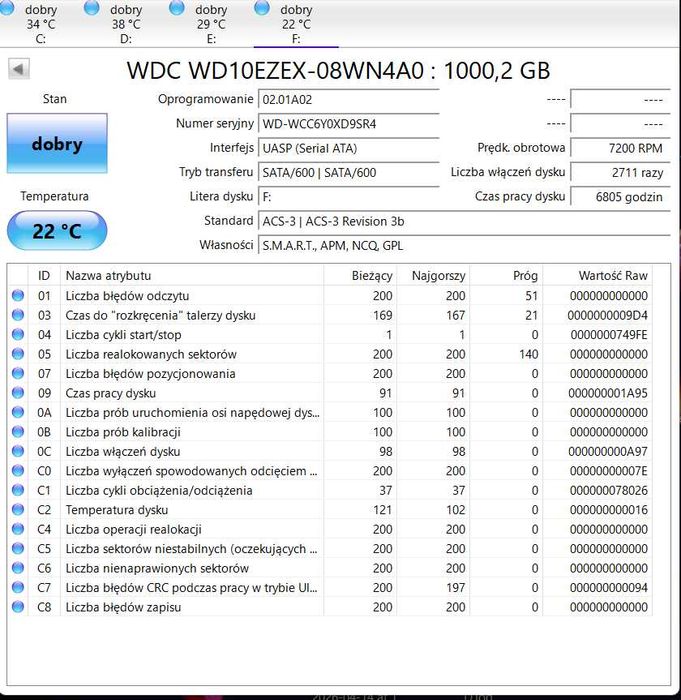Viewport: 681px width, 700px height.
Task: Click the interface field UASP (Serial ATA)
Action: [x=349, y=148]
